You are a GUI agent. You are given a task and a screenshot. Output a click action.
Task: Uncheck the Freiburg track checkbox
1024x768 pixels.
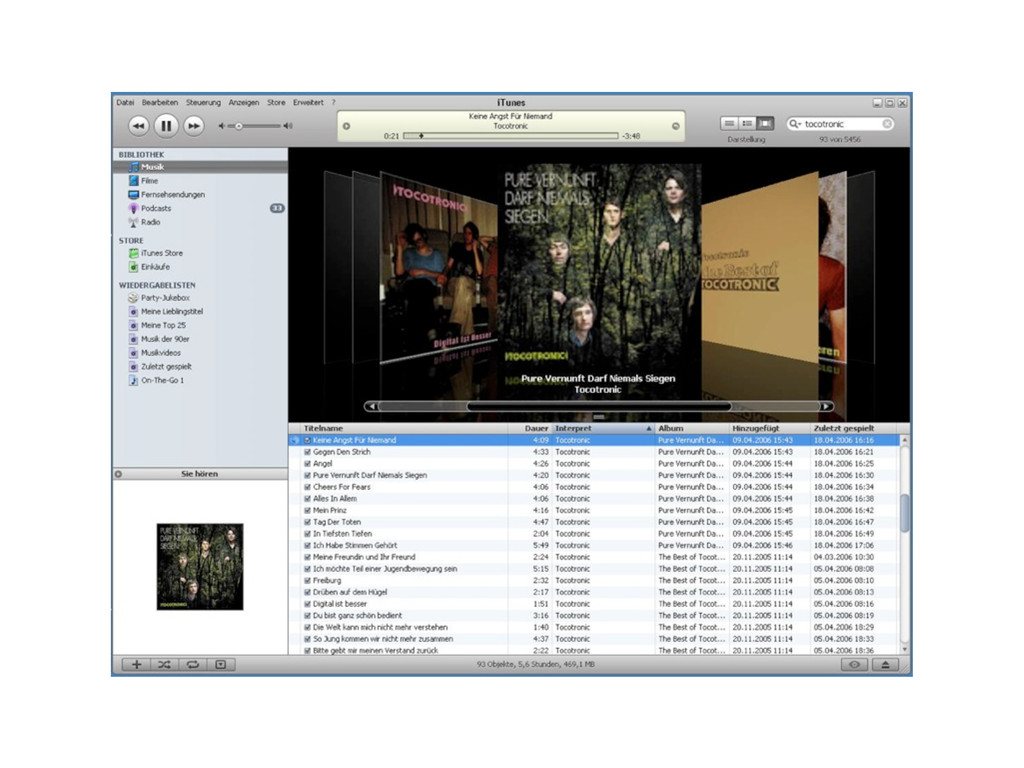[308, 581]
